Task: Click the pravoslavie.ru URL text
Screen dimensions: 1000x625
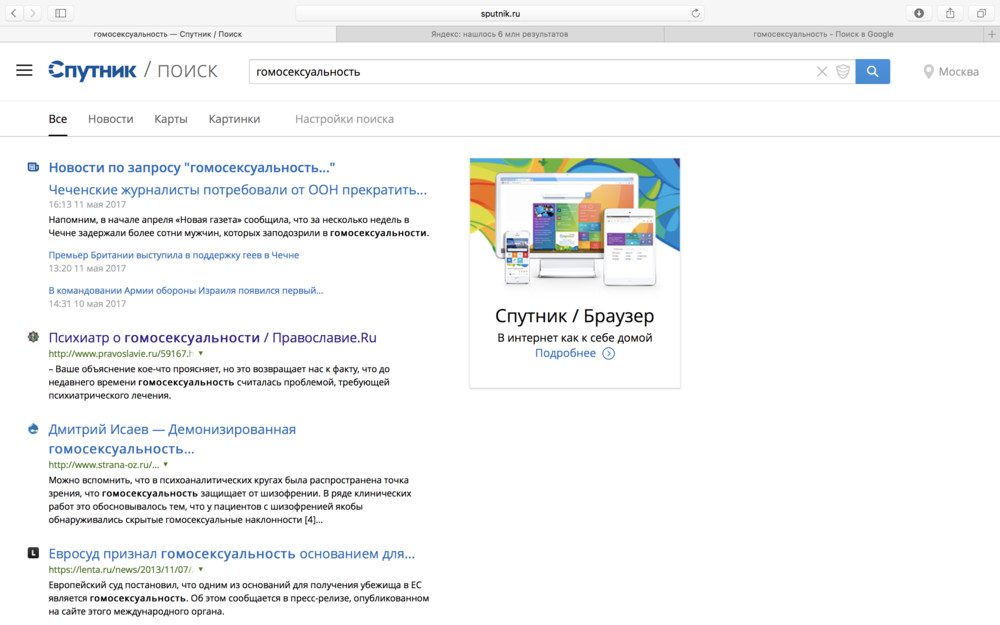Action: click(121, 353)
